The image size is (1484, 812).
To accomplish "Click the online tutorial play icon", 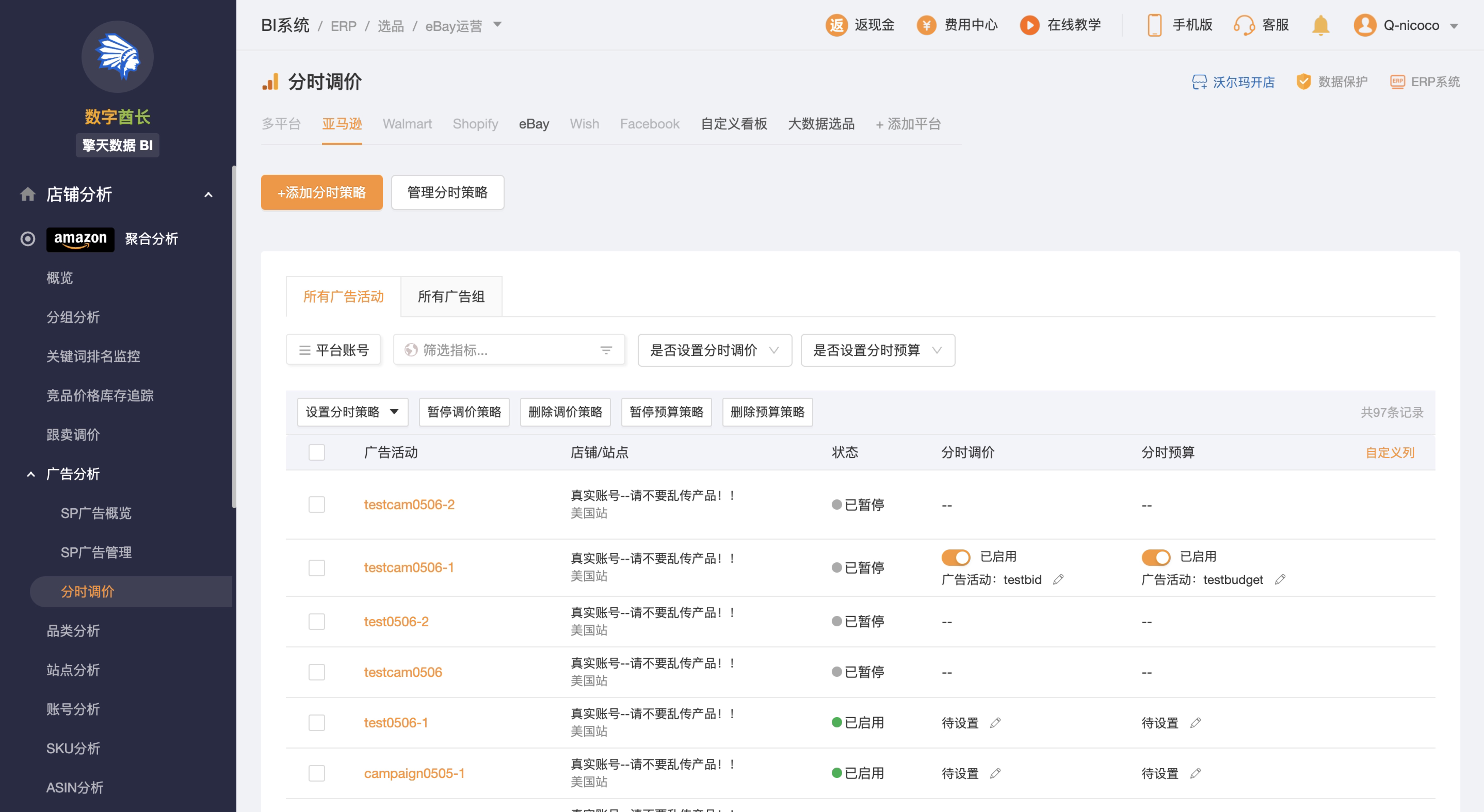I will coord(1029,25).
